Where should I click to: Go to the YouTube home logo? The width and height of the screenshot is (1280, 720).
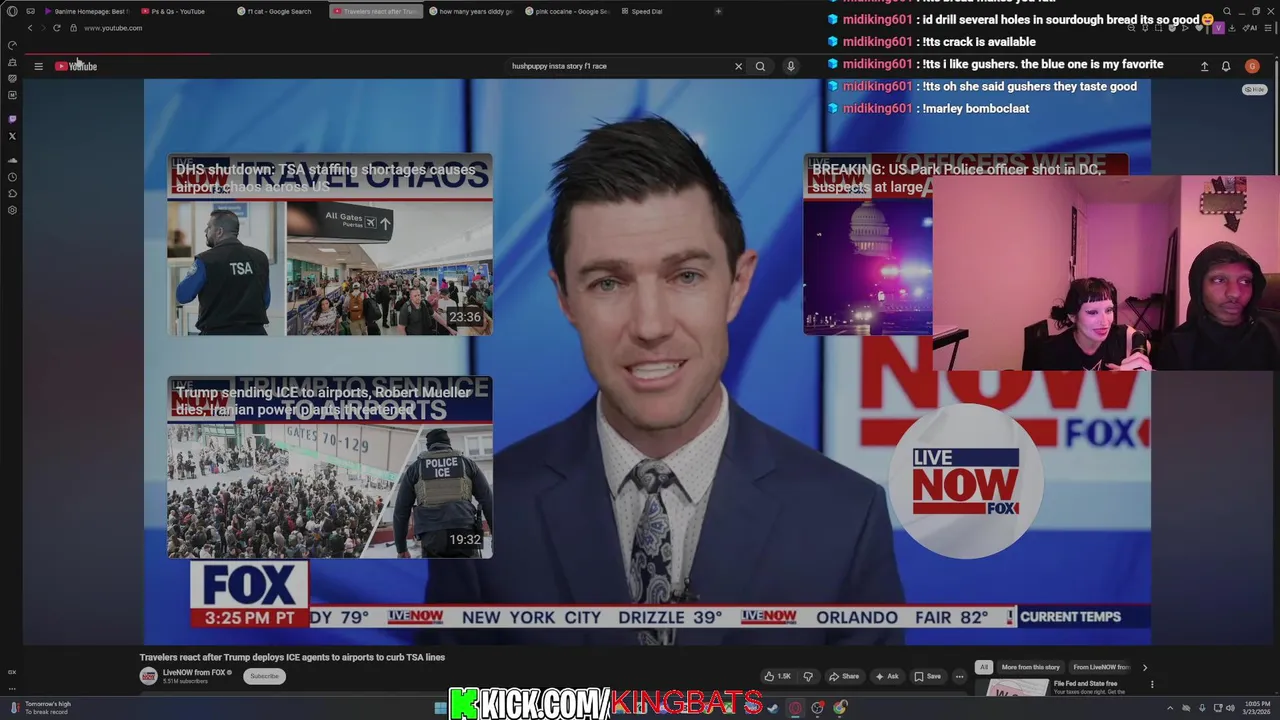(x=76, y=66)
